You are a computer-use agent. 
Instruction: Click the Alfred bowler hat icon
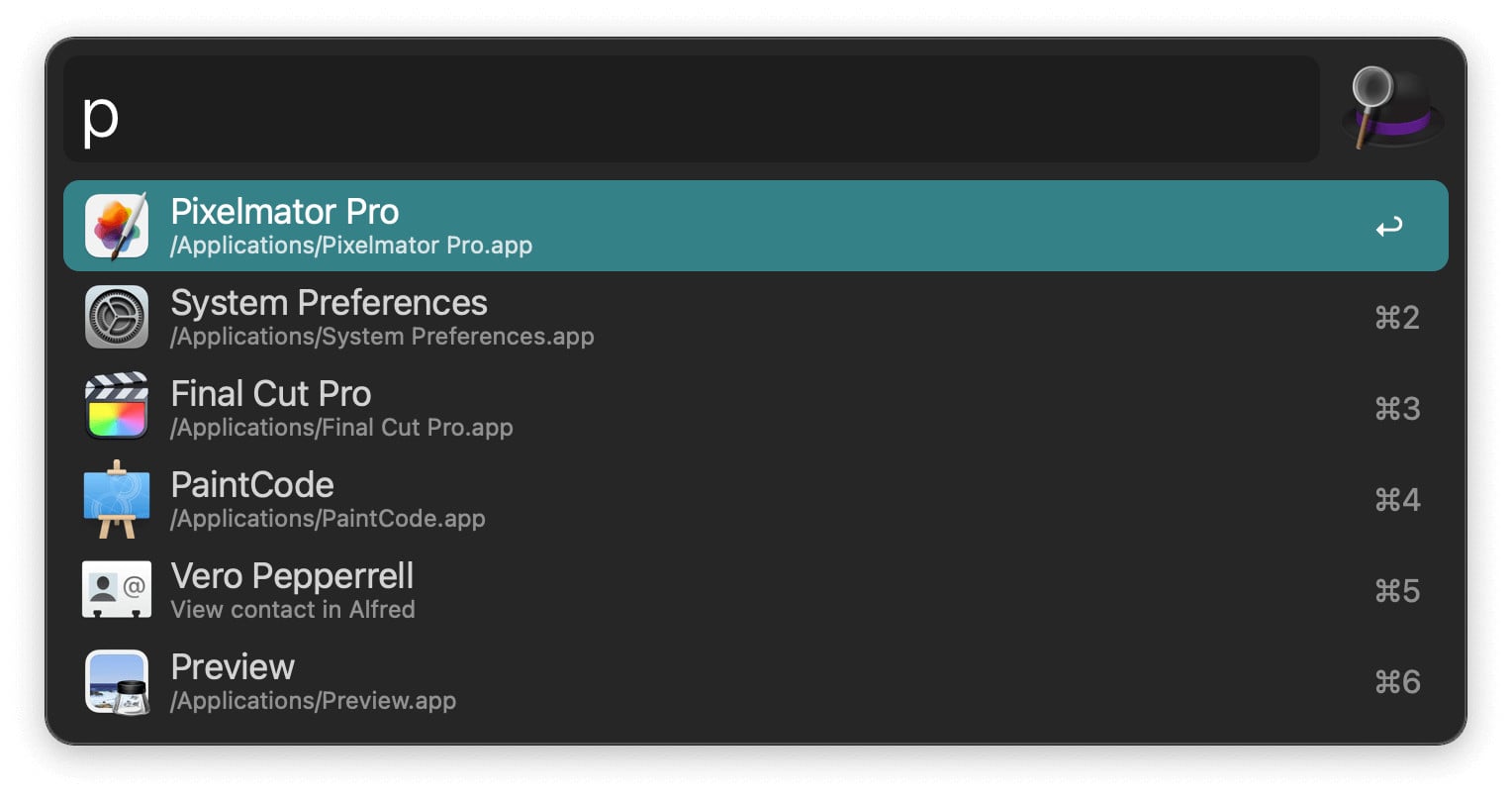coord(1391,109)
